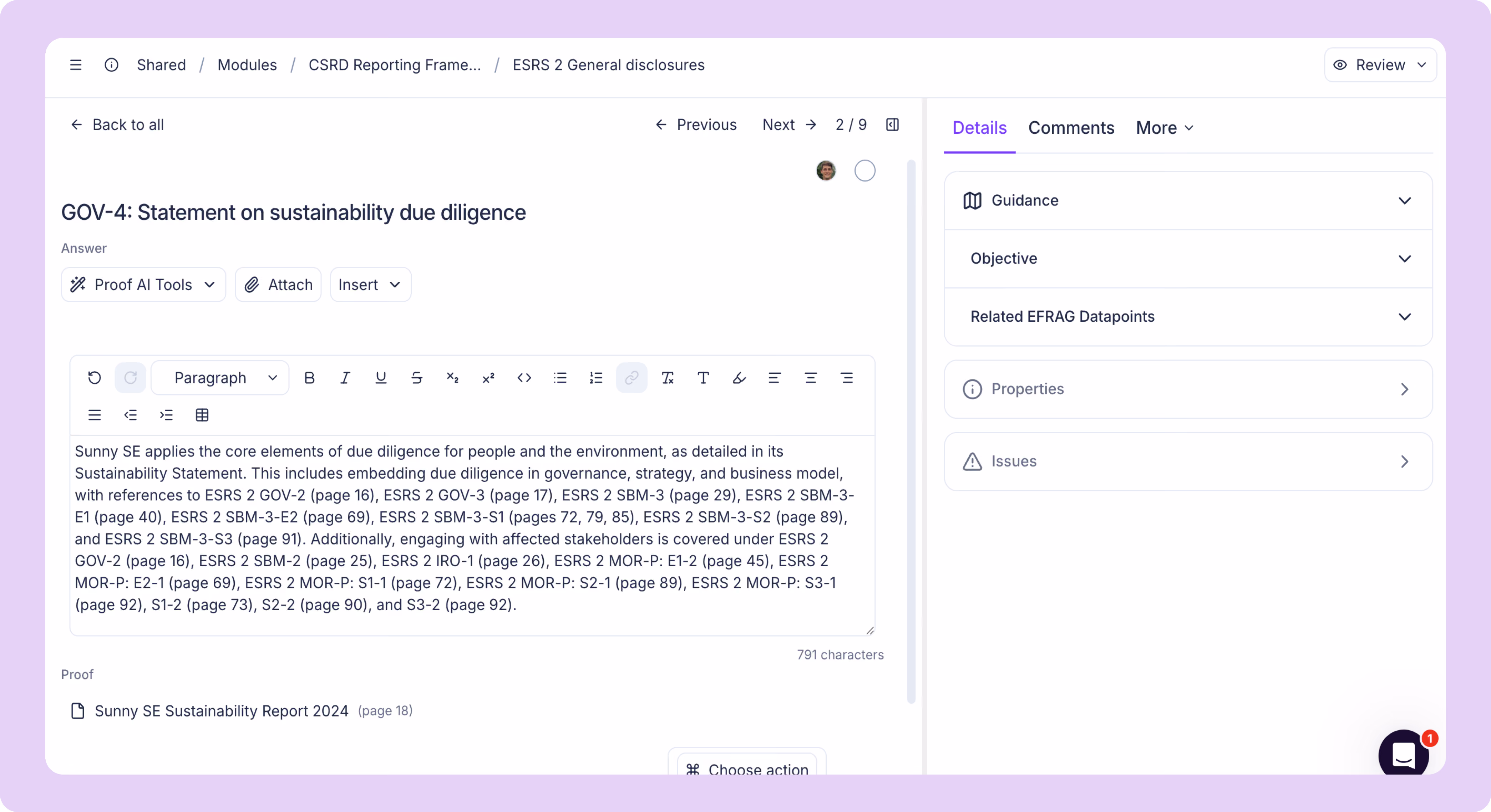
Task: Click the undo icon in editor toolbar
Action: pyautogui.click(x=94, y=378)
